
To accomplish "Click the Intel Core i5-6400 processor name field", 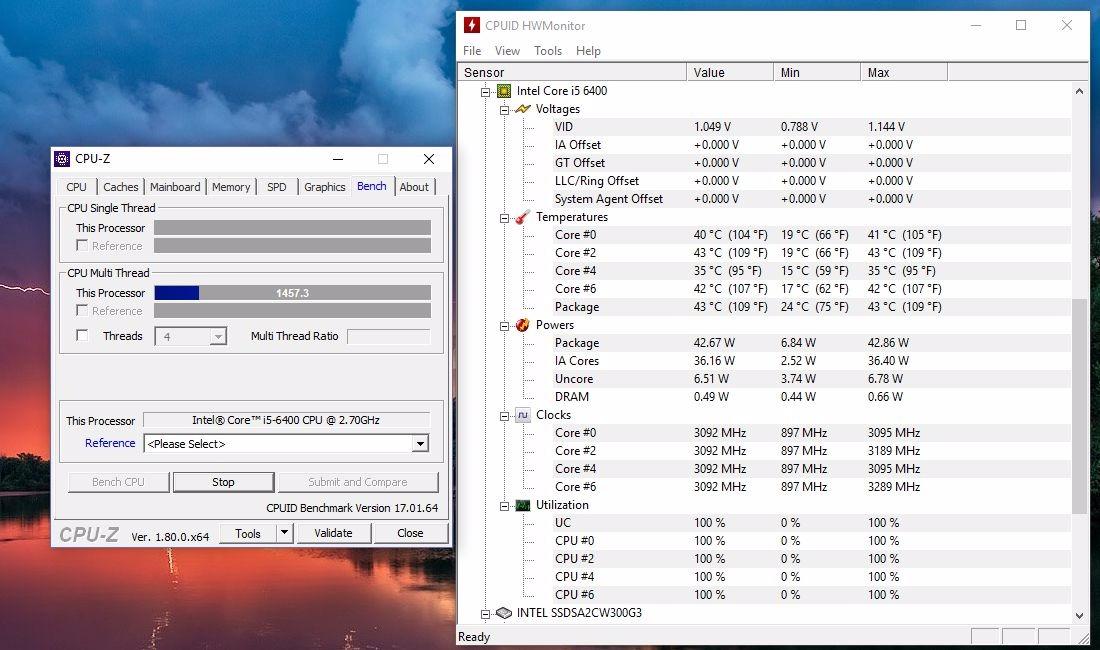I will [286, 420].
